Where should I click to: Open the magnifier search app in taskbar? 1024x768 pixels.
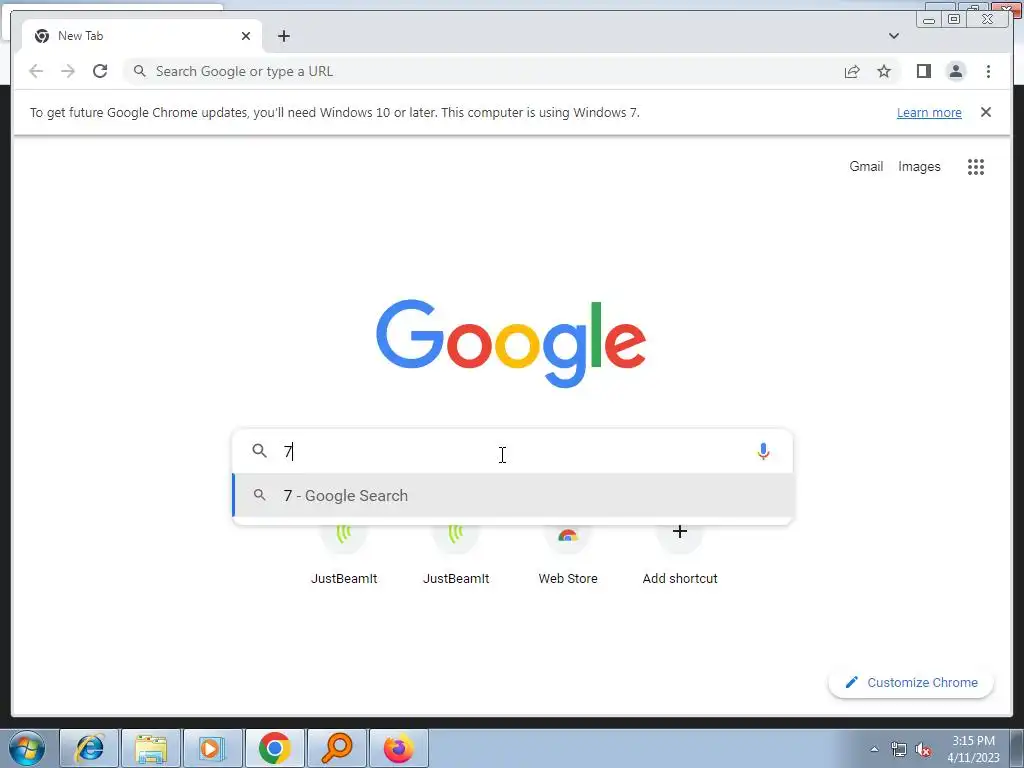[x=336, y=748]
